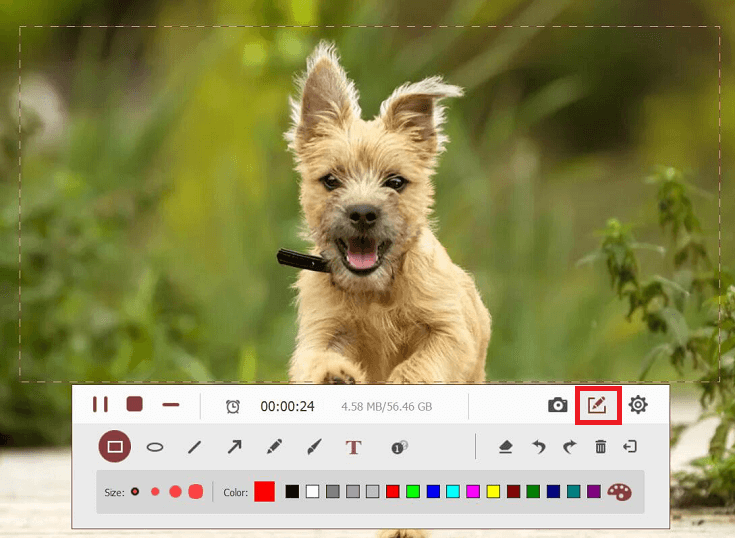Choose the largest brush size dot
Image resolution: width=735 pixels, height=538 pixels.
(x=195, y=492)
